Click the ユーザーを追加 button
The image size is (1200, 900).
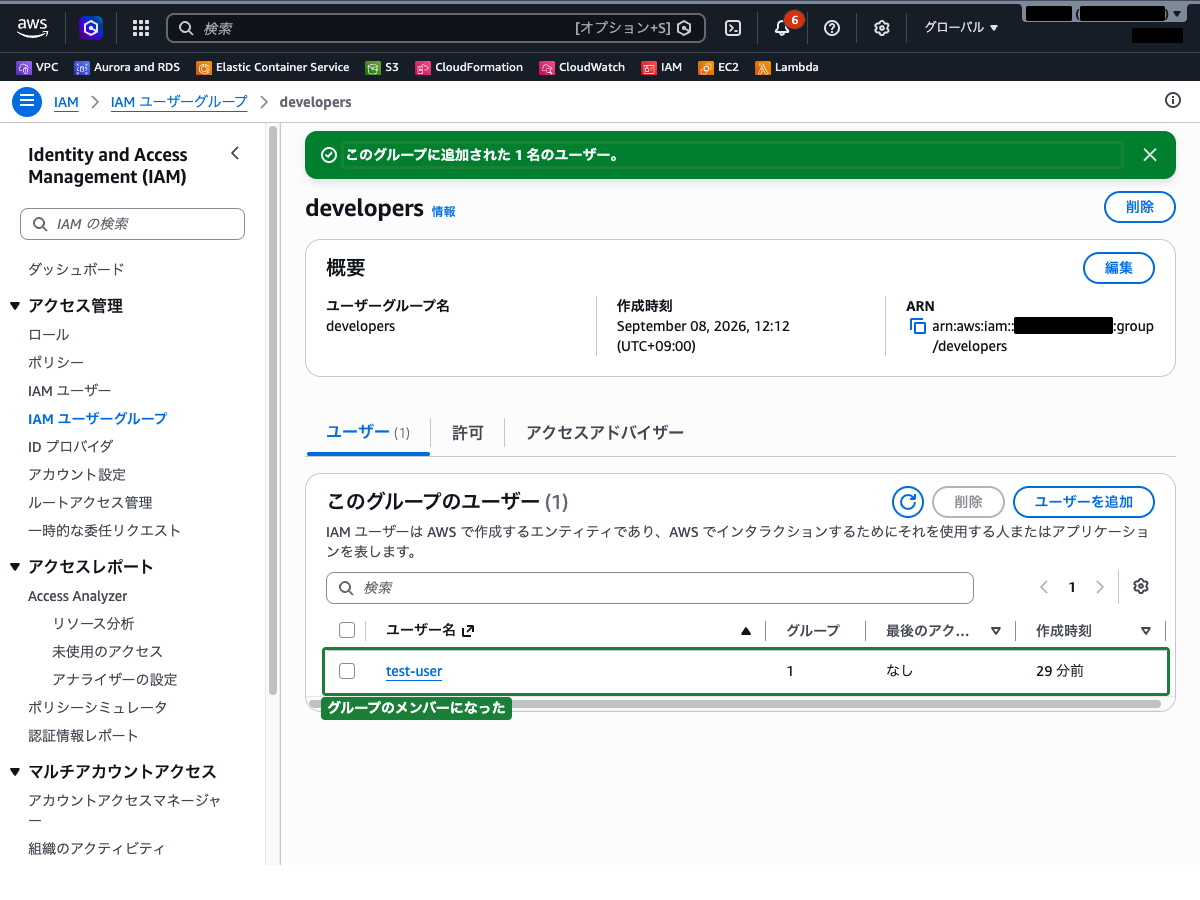[1084, 502]
